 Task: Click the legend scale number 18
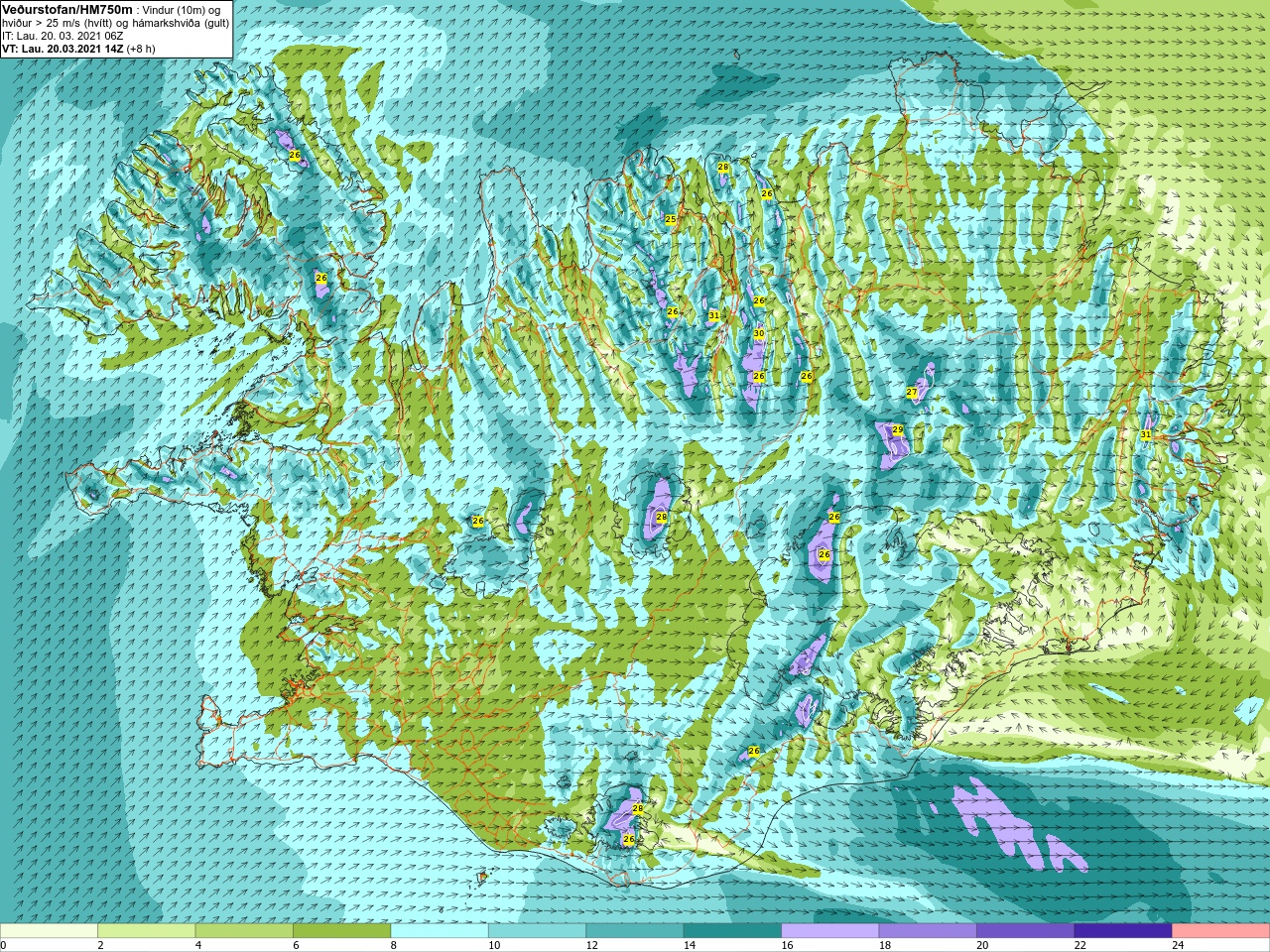coord(885,945)
